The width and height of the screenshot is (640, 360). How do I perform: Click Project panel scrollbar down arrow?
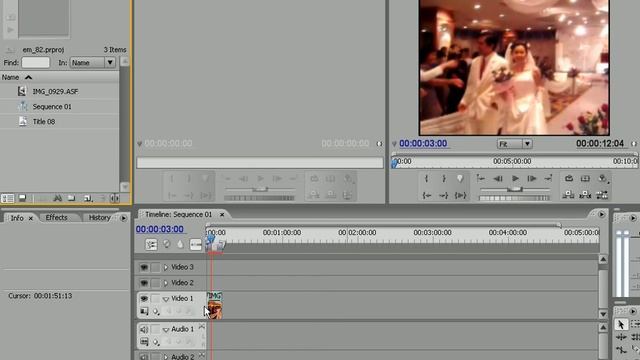click(124, 187)
